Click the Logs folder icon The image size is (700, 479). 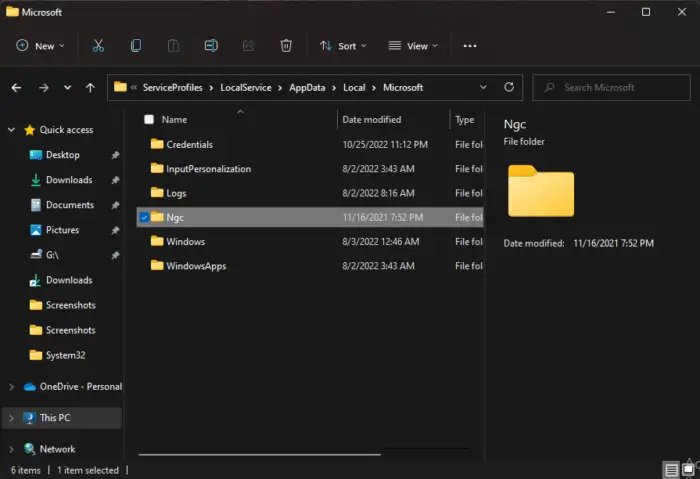157,192
